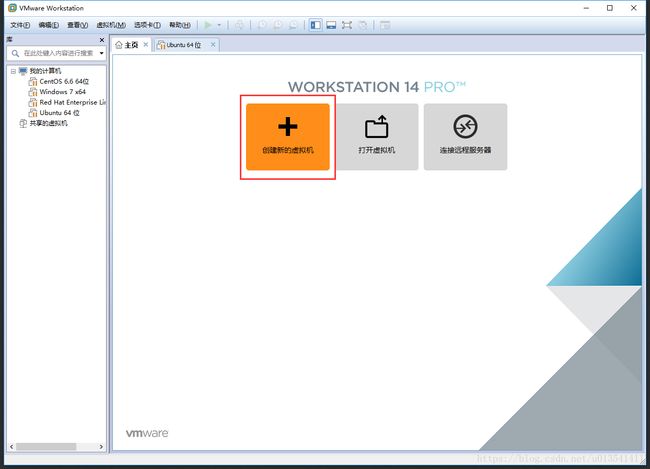
Task: Click the vmware logo at bottom
Action: 147,433
